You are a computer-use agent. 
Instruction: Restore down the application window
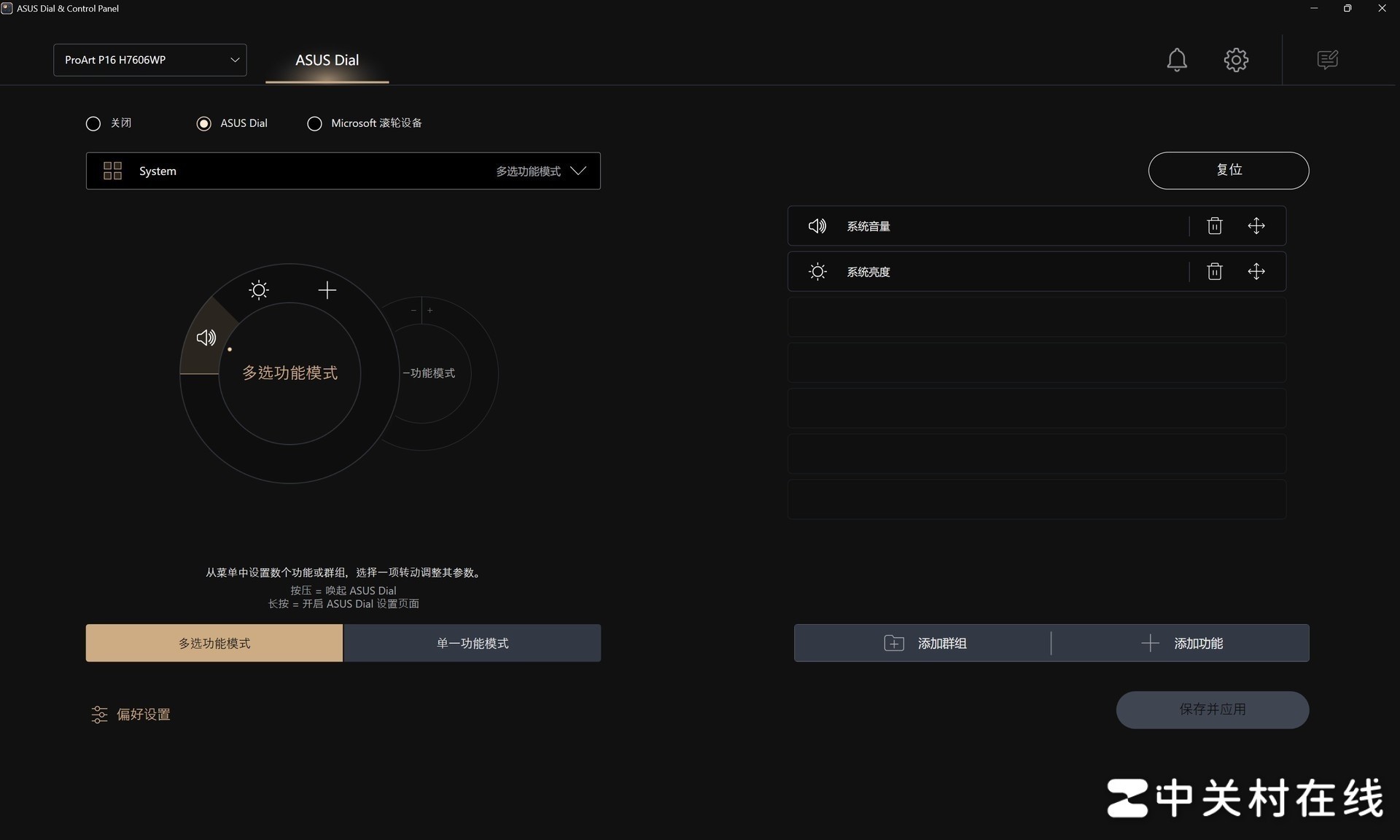tap(1347, 9)
